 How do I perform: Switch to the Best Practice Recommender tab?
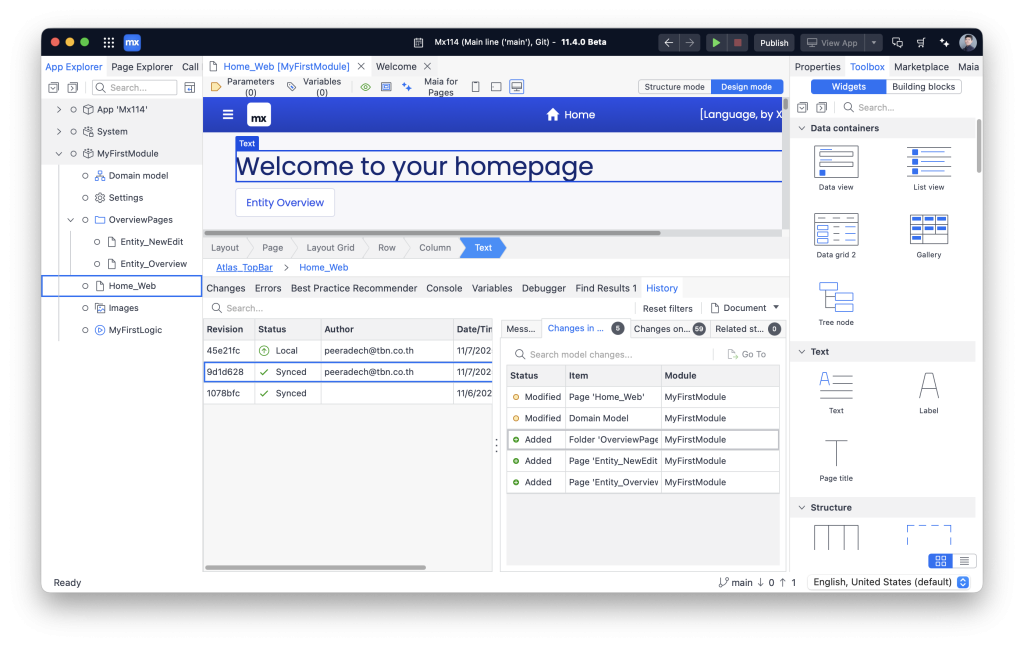pyautogui.click(x=353, y=288)
